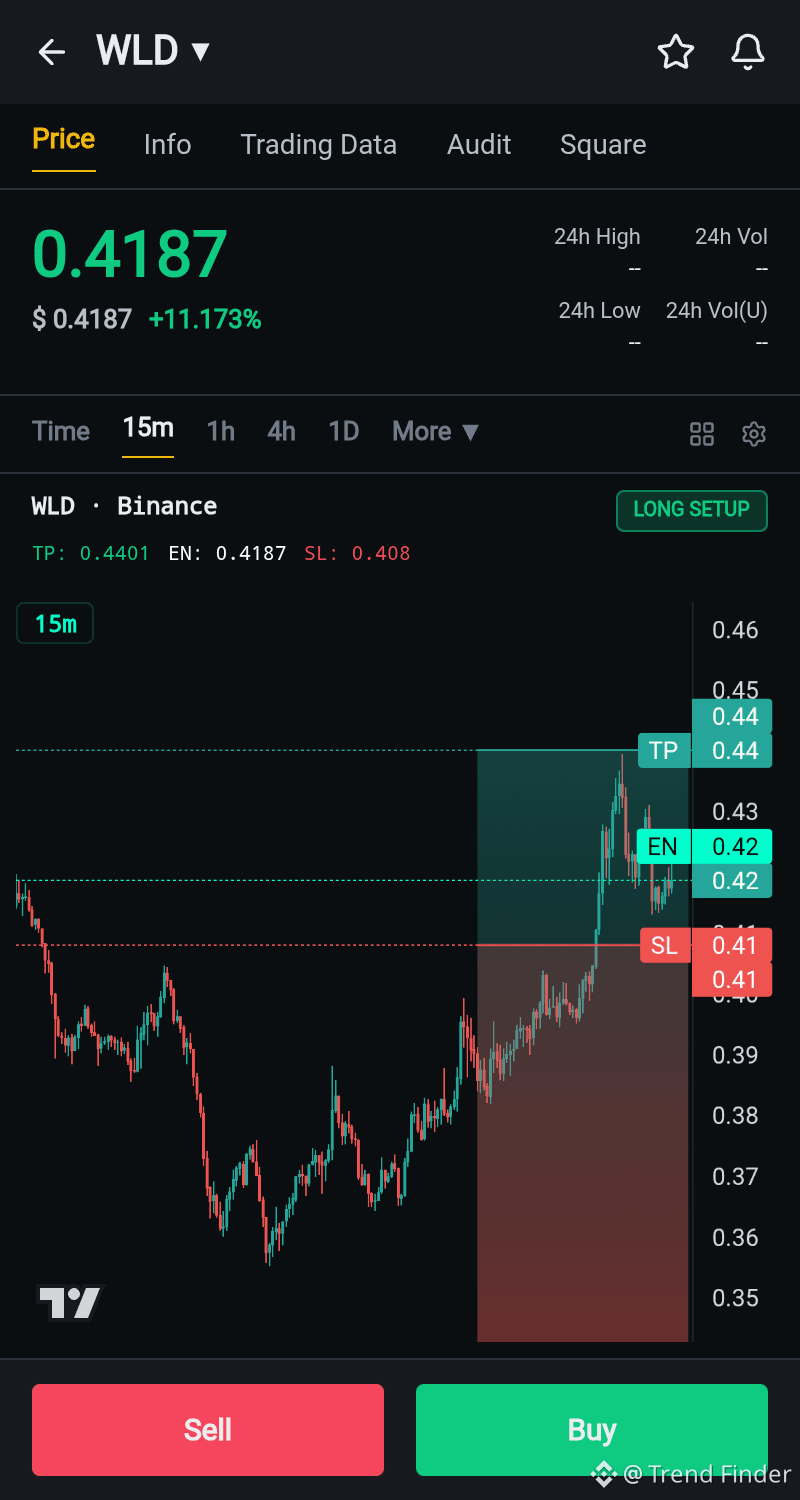This screenshot has width=800, height=1500.
Task: Click the EN entry label on chart
Action: [663, 847]
